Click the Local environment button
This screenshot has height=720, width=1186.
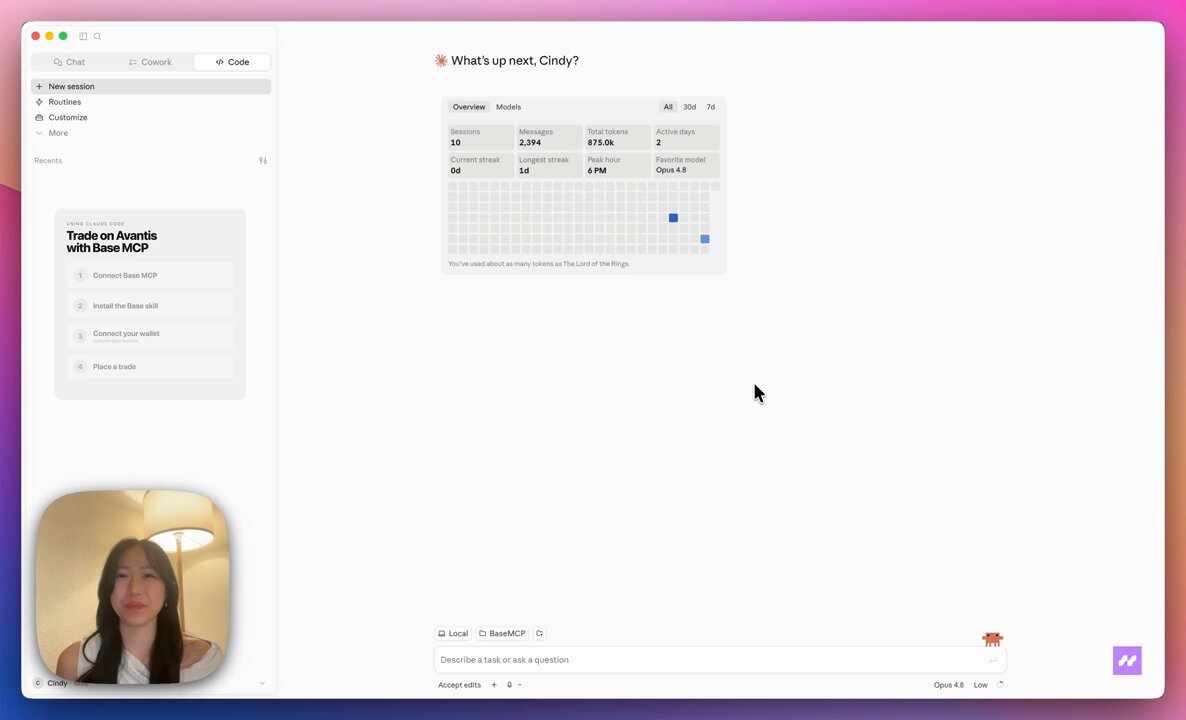[453, 634]
